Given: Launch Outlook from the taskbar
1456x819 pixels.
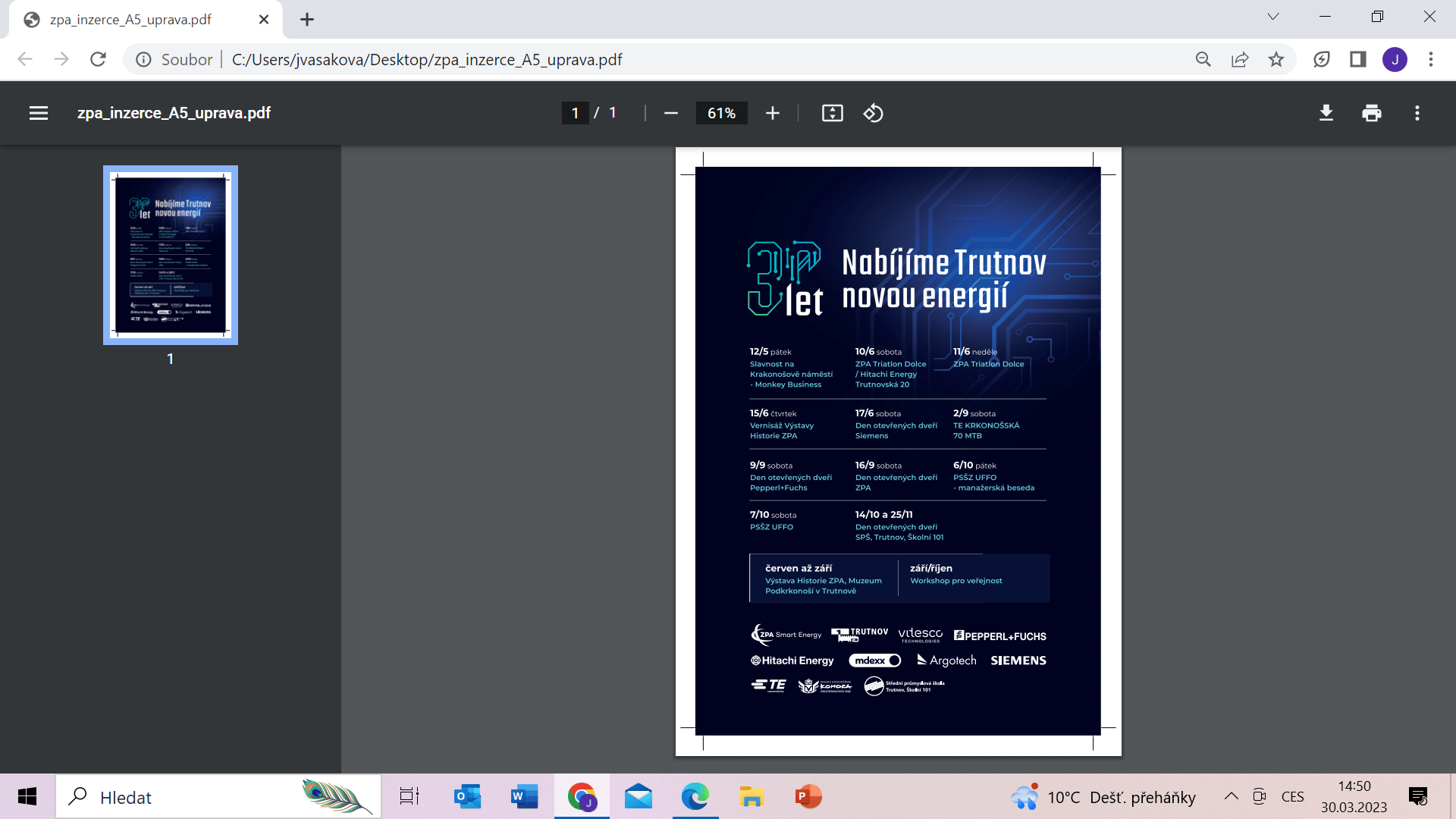Looking at the screenshot, I should 467,797.
